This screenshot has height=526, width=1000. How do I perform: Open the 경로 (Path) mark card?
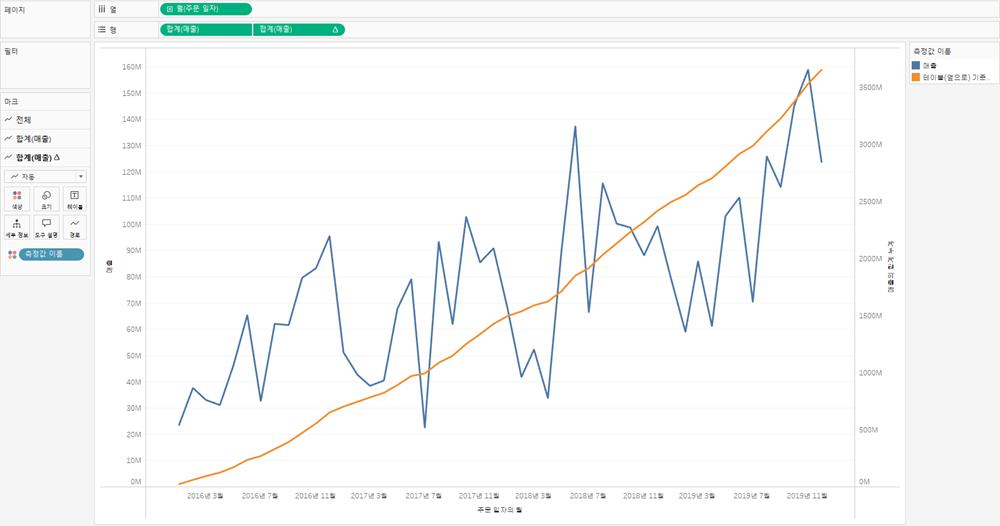(75, 227)
